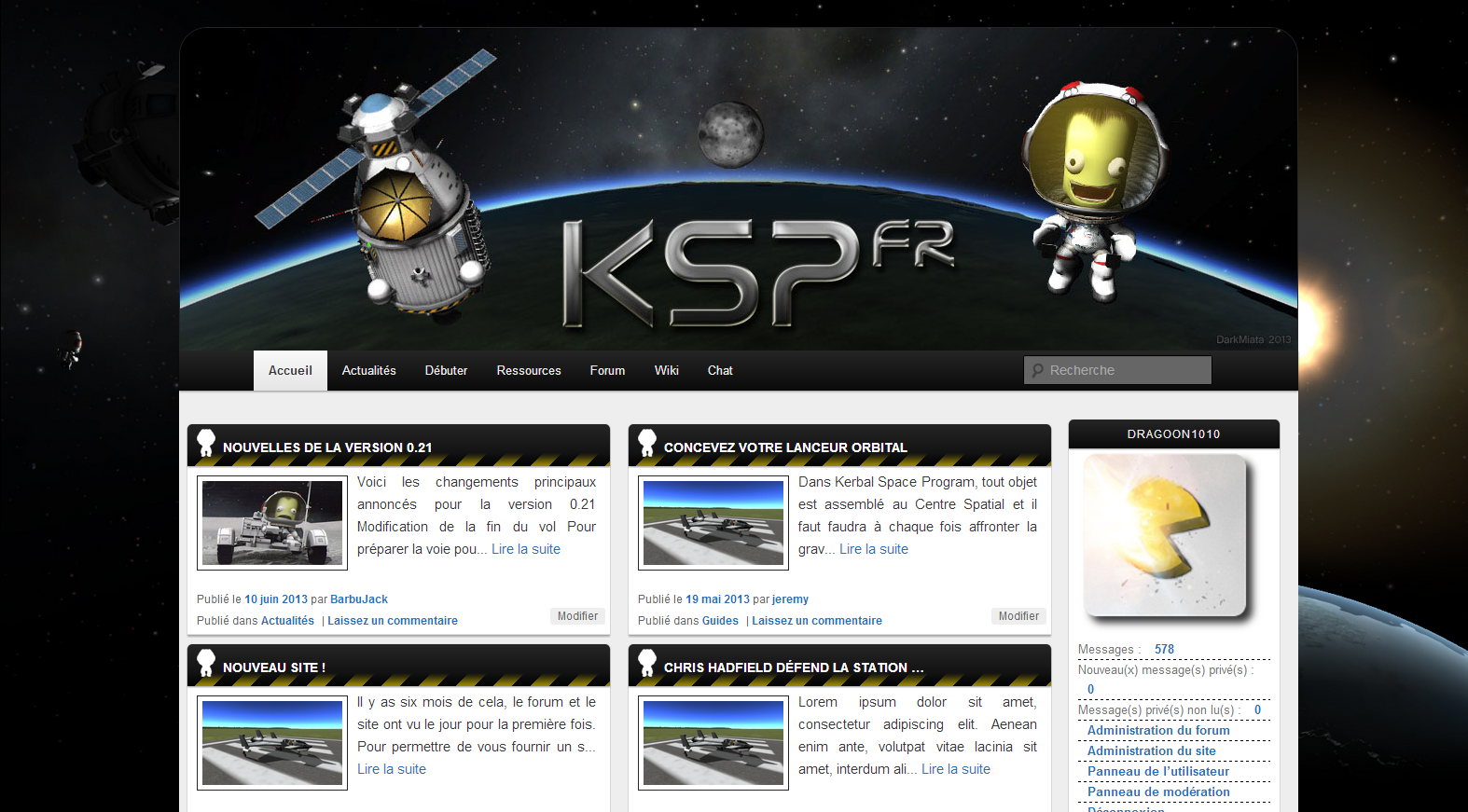The height and width of the screenshot is (812, 1468).
Task: Go to Actualités menu item
Action: (x=368, y=370)
